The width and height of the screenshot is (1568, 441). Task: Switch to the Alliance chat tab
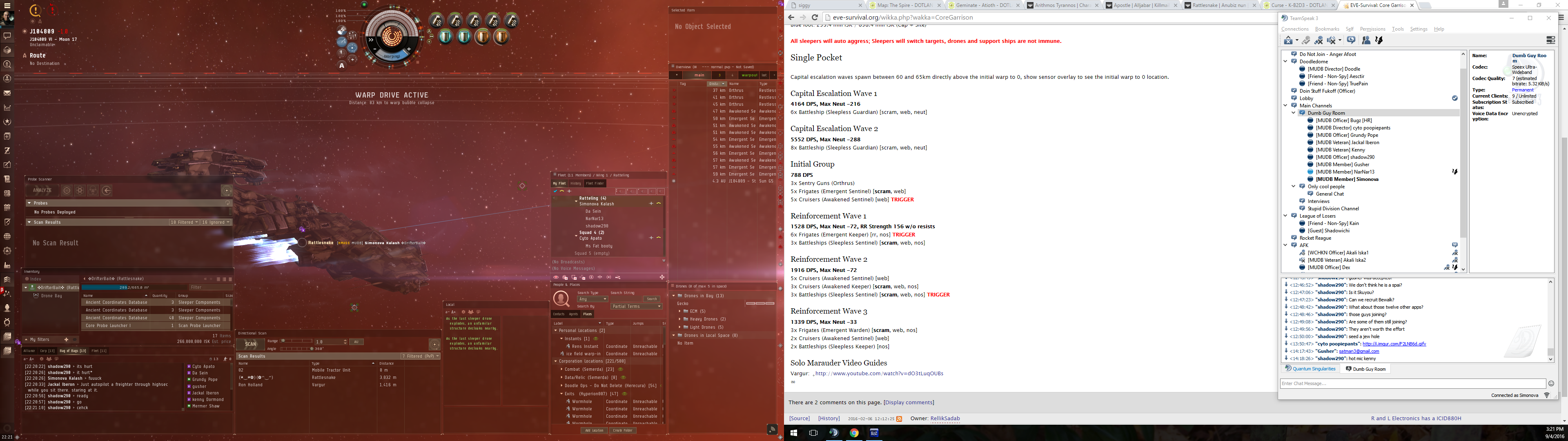(x=29, y=351)
